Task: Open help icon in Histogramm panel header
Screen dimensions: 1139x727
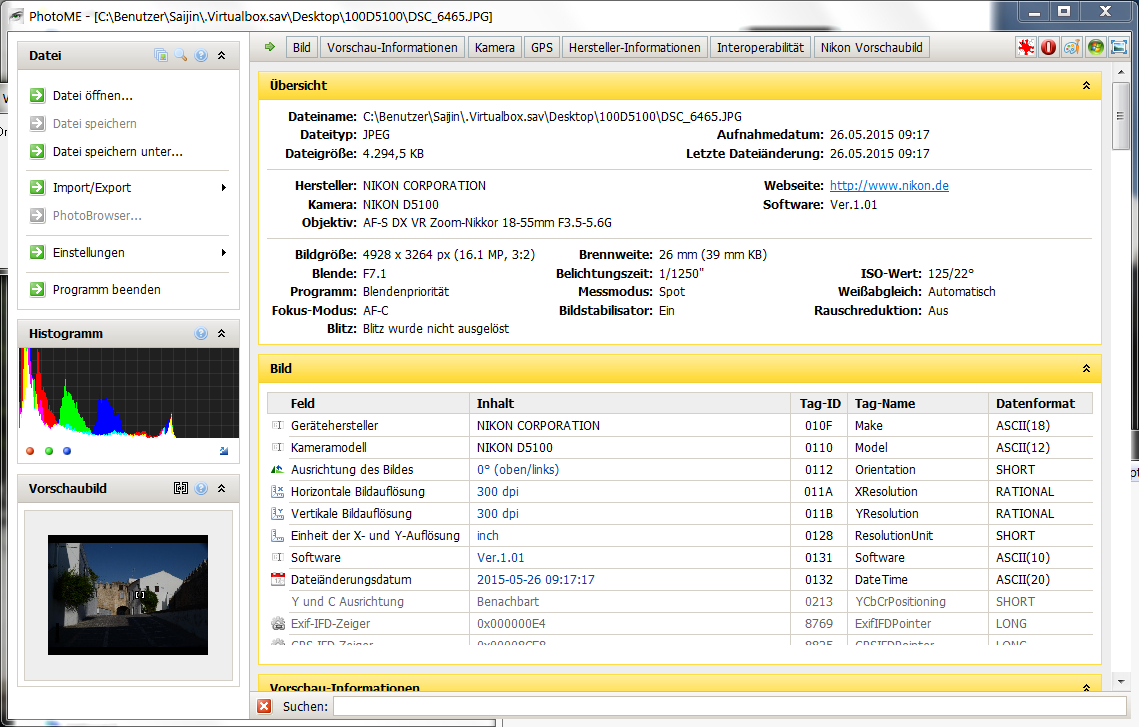Action: (201, 334)
